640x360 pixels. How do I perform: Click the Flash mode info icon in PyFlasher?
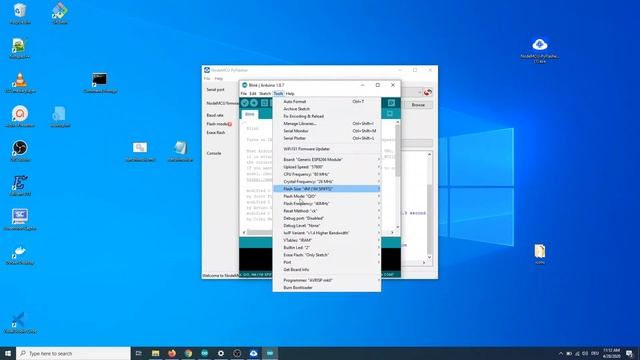pos(230,124)
